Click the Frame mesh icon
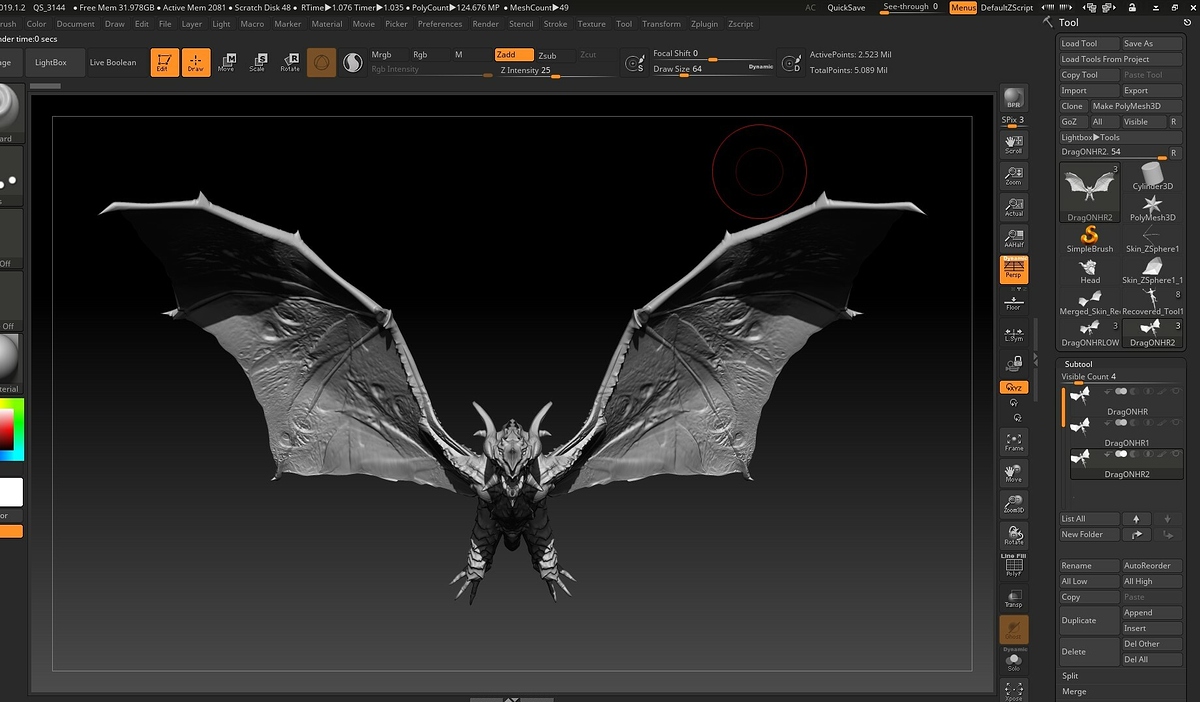Viewport: 1200px width, 702px height. coord(1014,442)
